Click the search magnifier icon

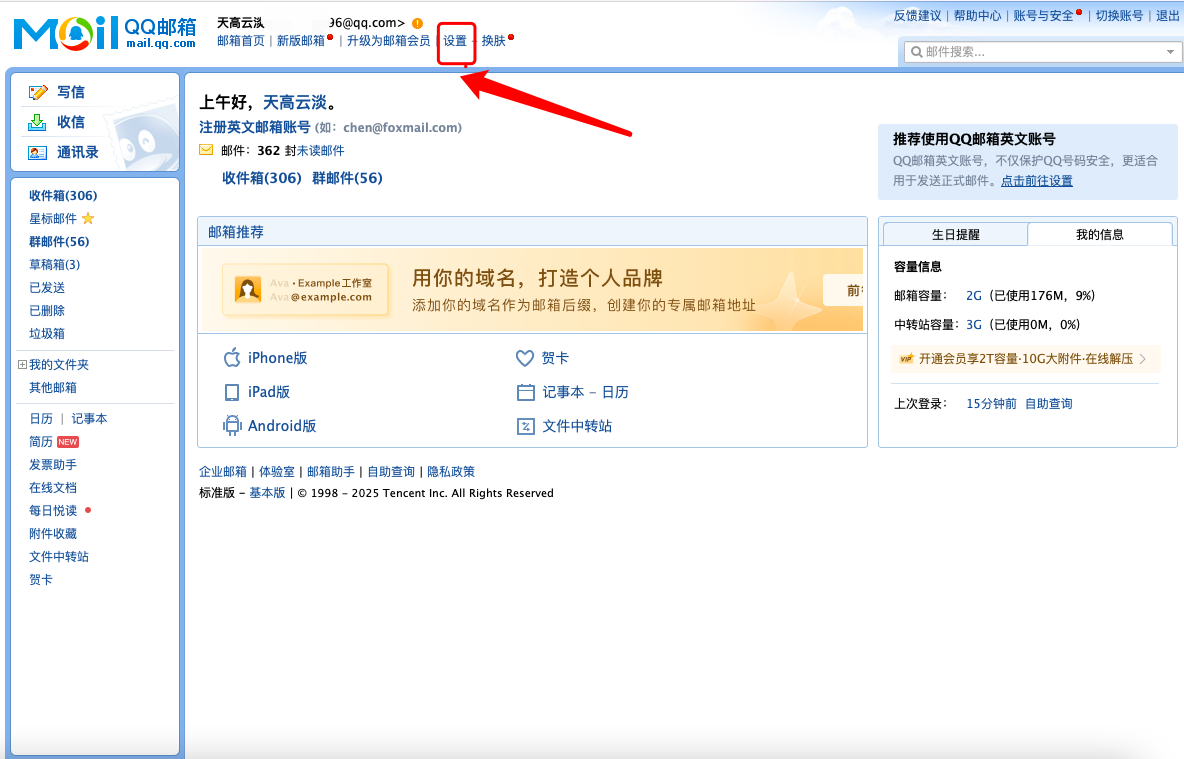(917, 51)
